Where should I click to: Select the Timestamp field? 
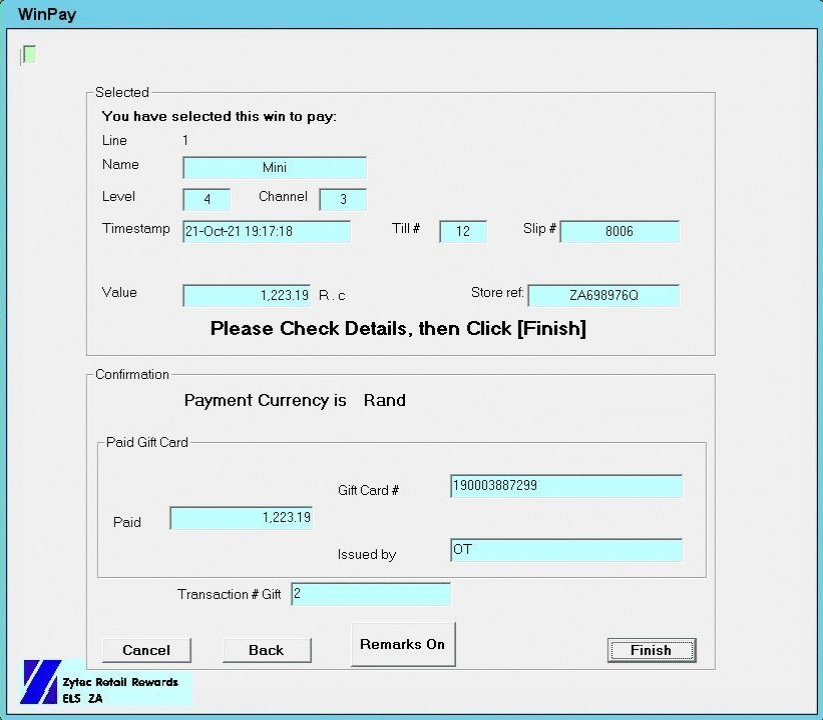(x=266, y=231)
